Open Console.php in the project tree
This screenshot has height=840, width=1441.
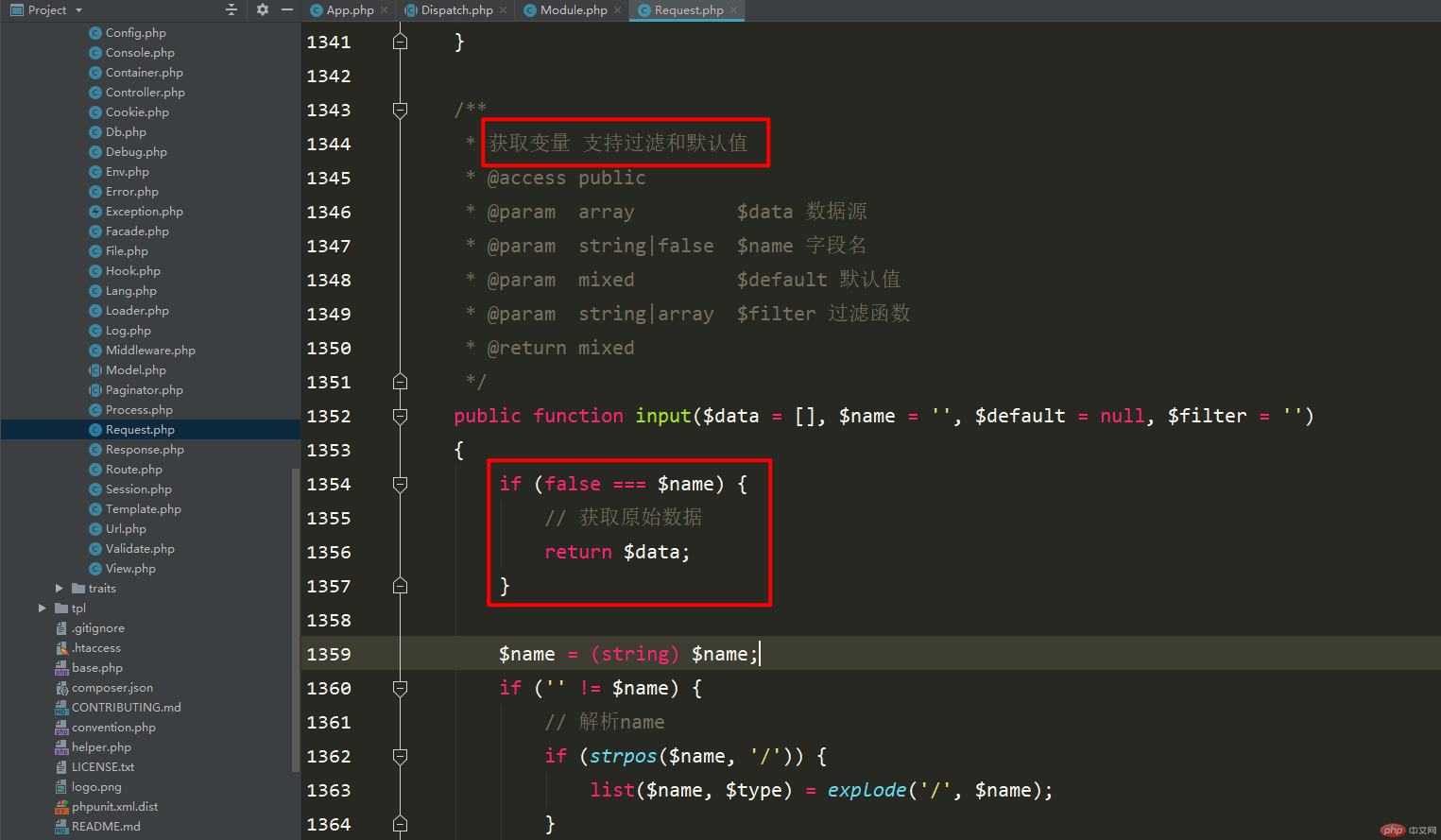click(x=140, y=53)
